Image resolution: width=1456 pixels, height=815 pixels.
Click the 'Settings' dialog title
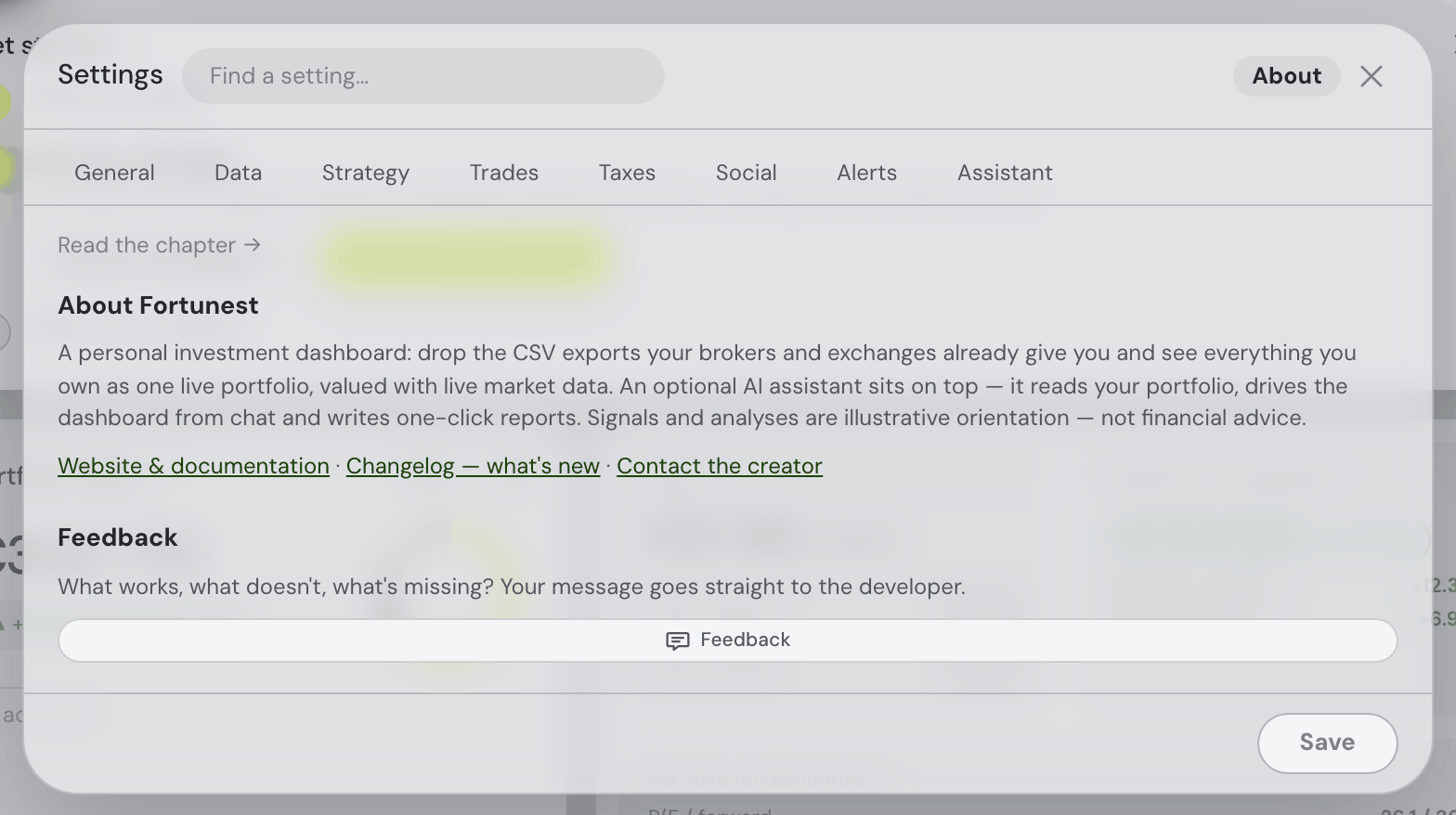pyautogui.click(x=110, y=75)
